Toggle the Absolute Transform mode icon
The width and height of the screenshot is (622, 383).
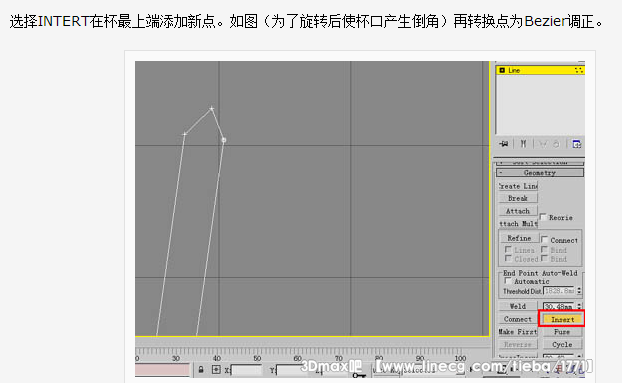tap(216, 370)
